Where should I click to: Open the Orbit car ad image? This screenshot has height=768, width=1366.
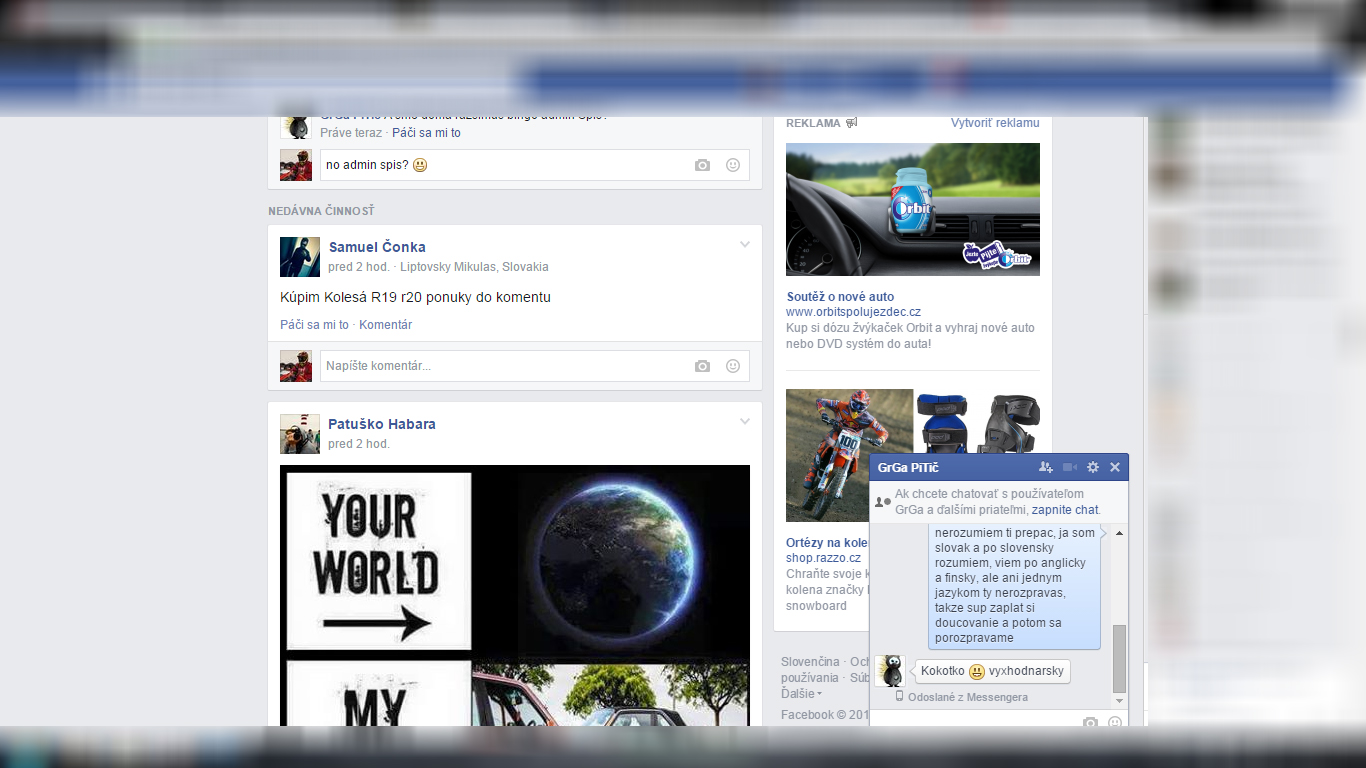pyautogui.click(x=912, y=209)
